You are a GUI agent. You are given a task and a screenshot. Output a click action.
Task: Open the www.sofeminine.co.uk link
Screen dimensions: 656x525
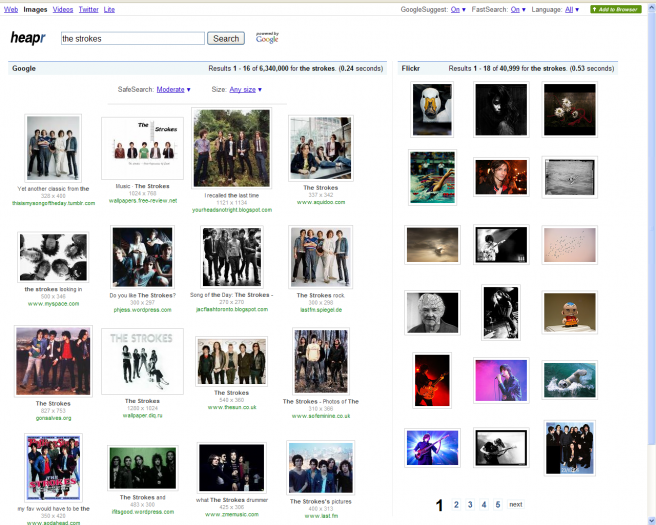pos(321,416)
